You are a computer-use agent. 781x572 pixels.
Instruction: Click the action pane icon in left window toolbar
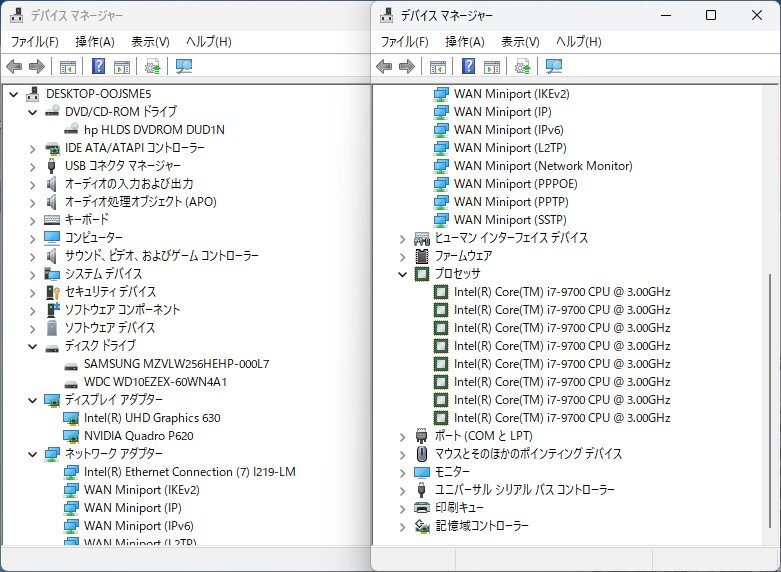122,67
